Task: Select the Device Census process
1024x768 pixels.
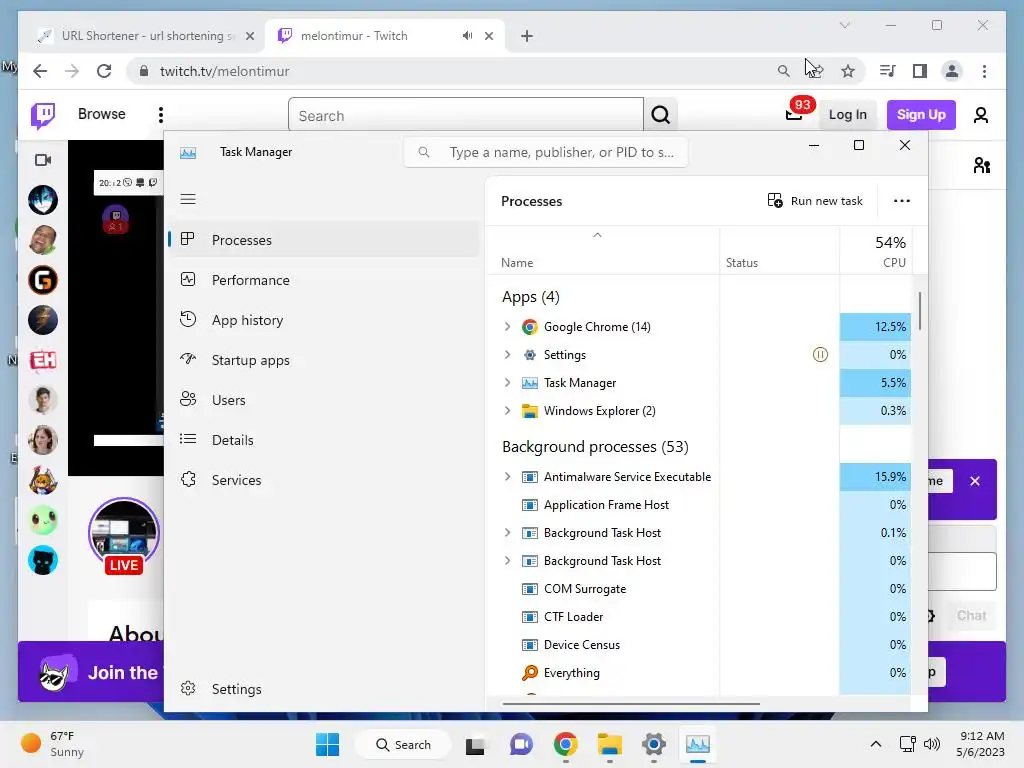Action: [581, 645]
